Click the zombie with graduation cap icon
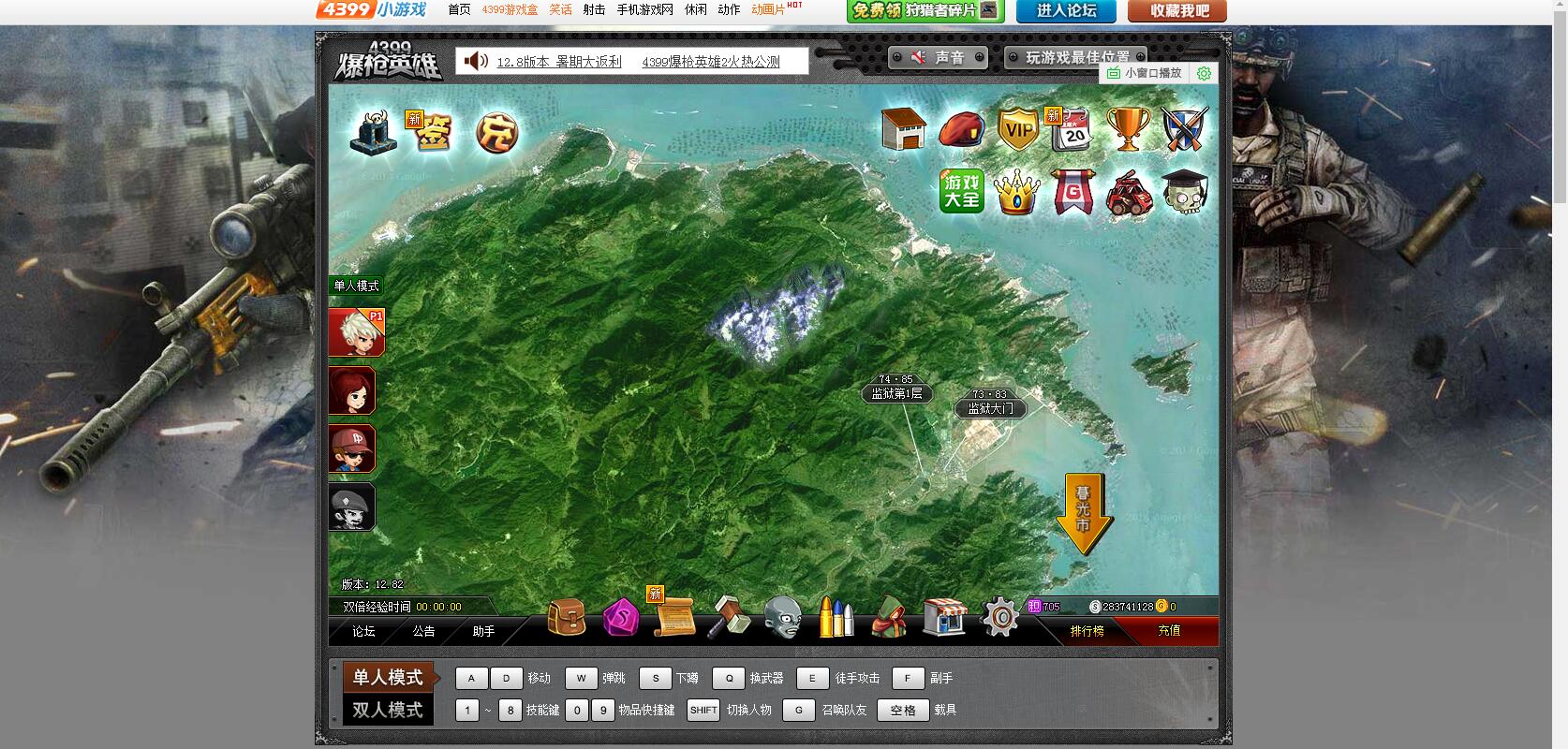The image size is (1568, 749). 1185,192
